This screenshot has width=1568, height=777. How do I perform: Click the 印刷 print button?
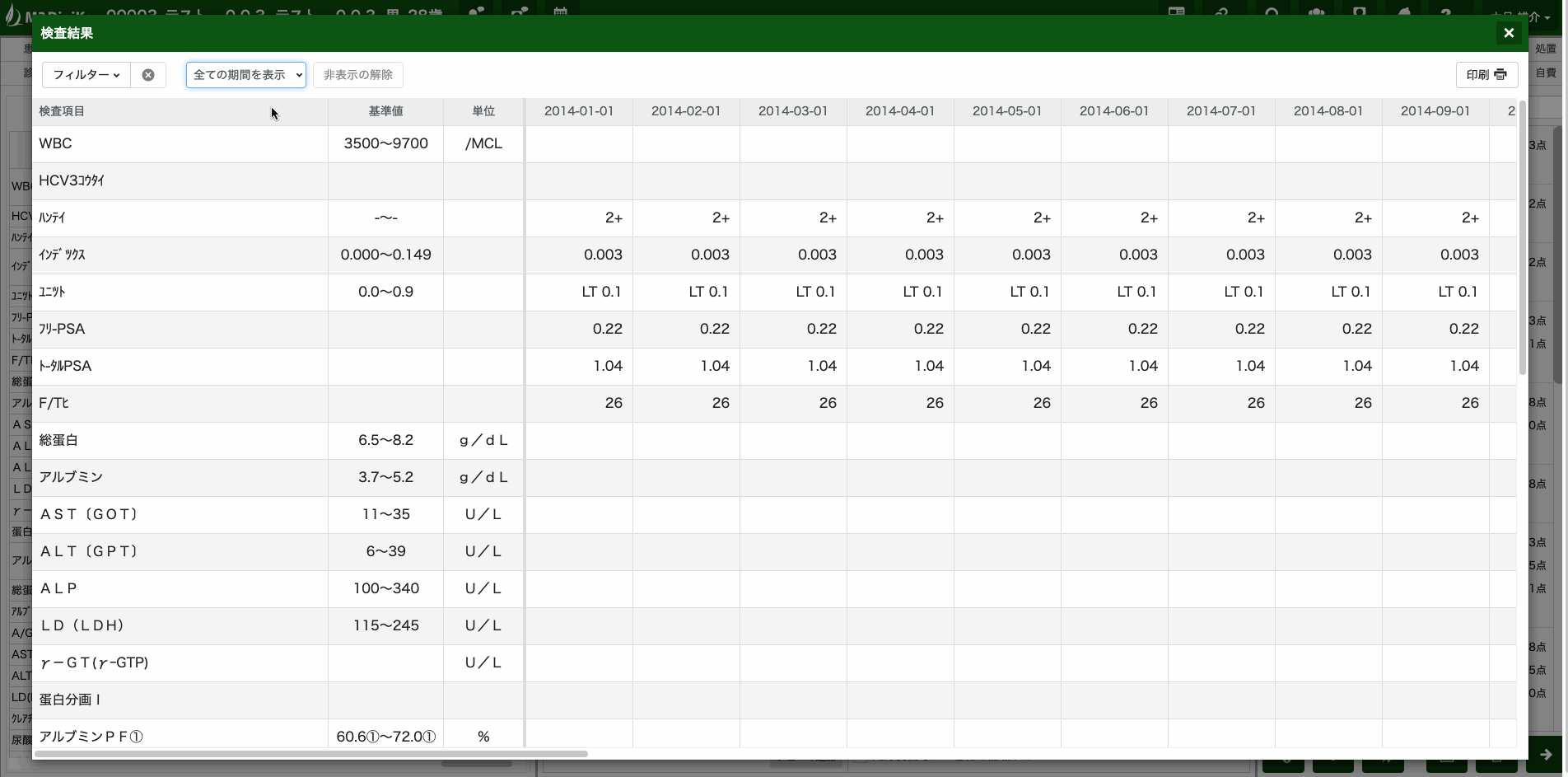1486,75
